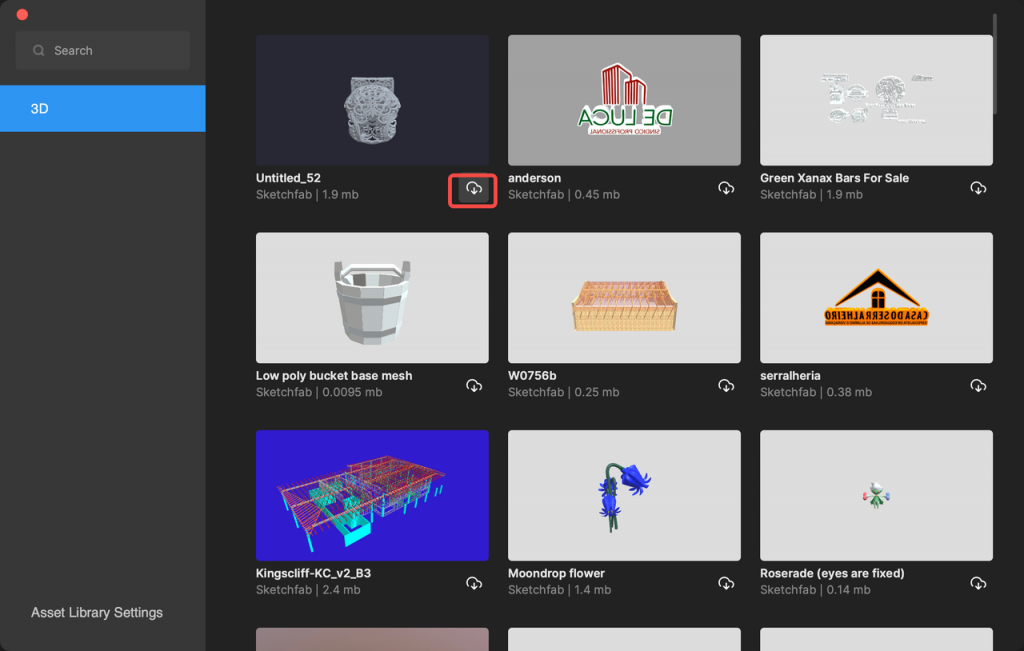The width and height of the screenshot is (1024, 651).
Task: Download the Untitled_52 model
Action: tap(473, 189)
